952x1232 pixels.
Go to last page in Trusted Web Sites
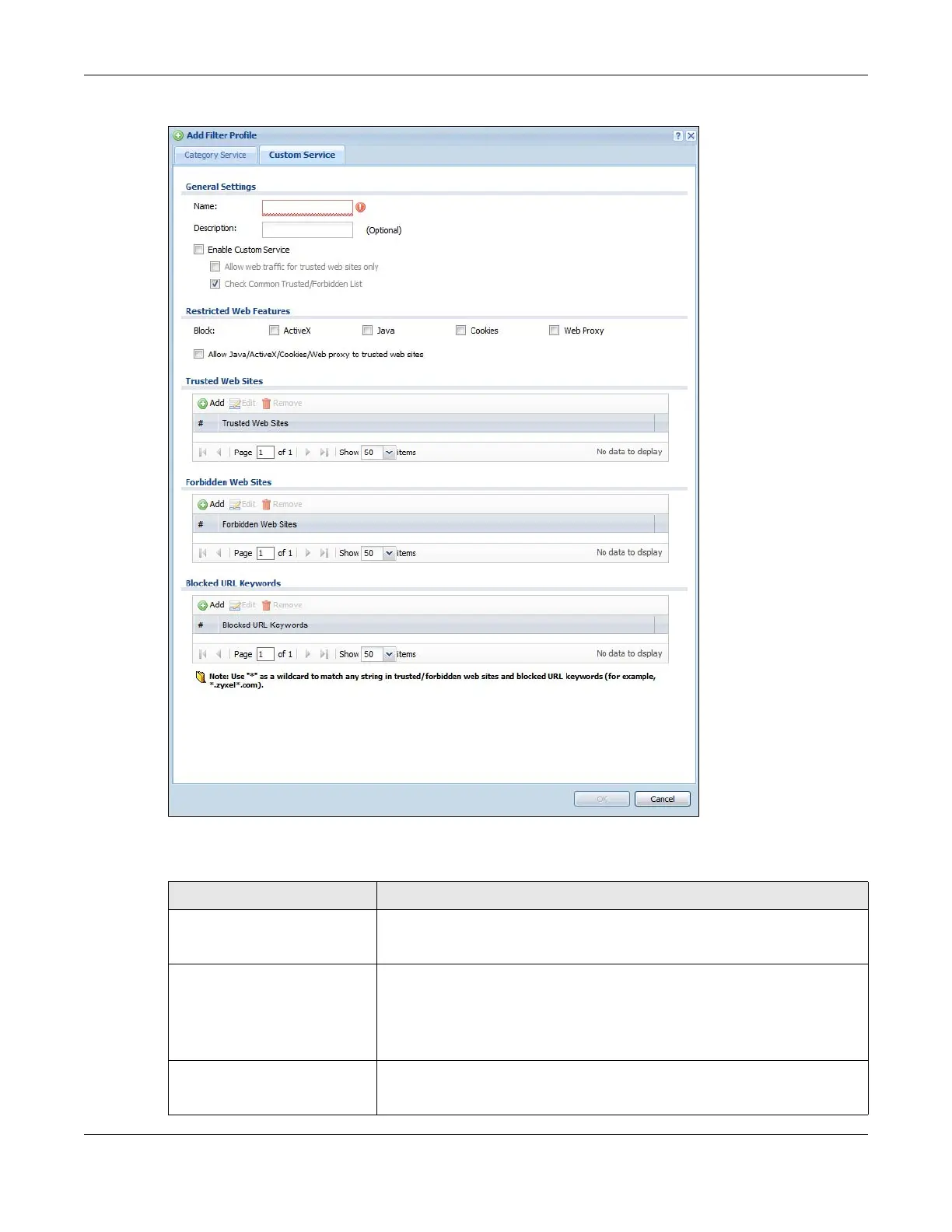pos(324,452)
